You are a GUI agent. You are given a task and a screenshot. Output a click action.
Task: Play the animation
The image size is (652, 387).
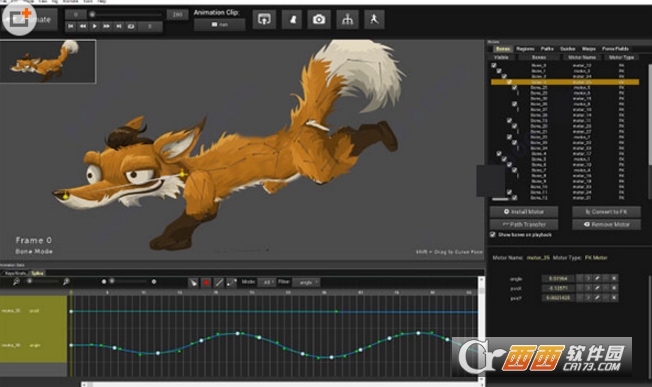[95, 26]
